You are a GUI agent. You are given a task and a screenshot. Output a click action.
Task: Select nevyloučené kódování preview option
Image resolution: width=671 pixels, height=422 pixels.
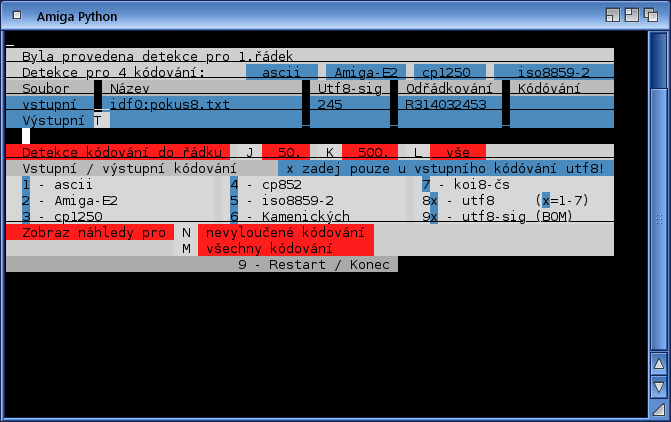click(x=284, y=232)
